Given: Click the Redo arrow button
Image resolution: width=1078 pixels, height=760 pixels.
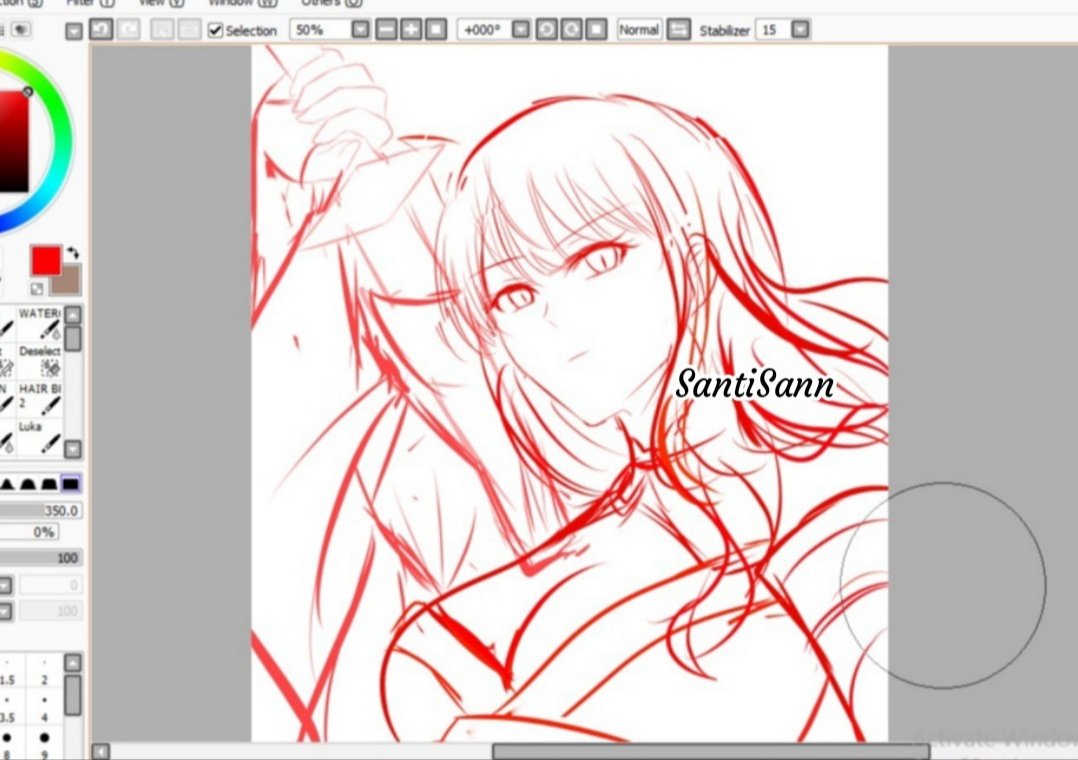Looking at the screenshot, I should 129,30.
